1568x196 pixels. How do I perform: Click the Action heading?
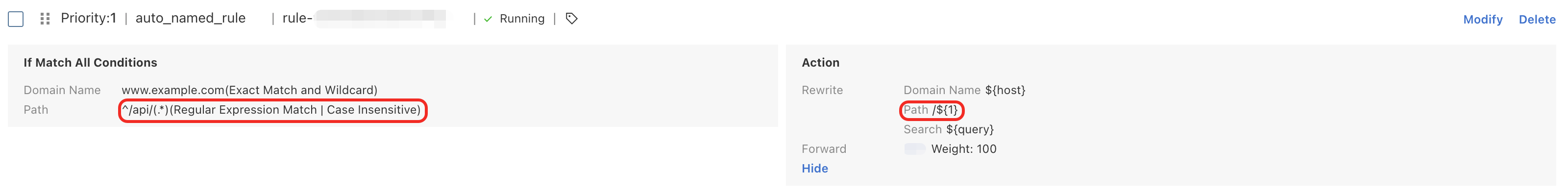[820, 63]
